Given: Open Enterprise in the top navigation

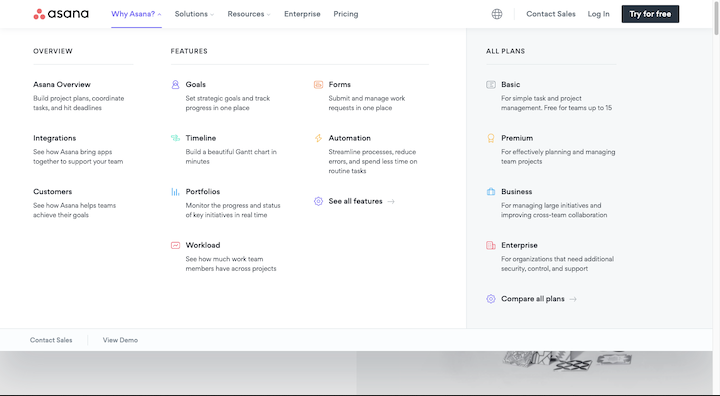Looking at the screenshot, I should pos(302,14).
